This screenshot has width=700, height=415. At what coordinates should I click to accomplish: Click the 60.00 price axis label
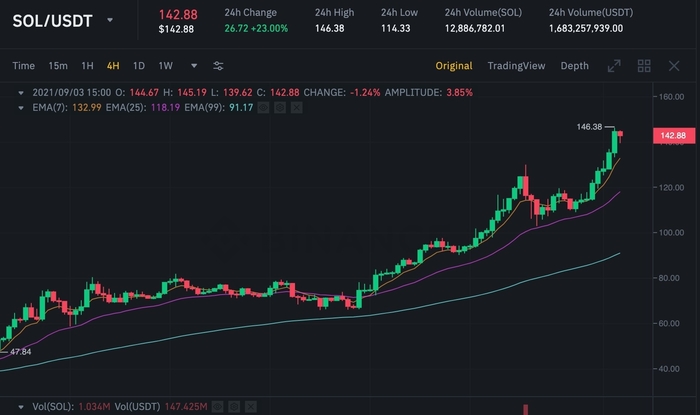(x=669, y=324)
